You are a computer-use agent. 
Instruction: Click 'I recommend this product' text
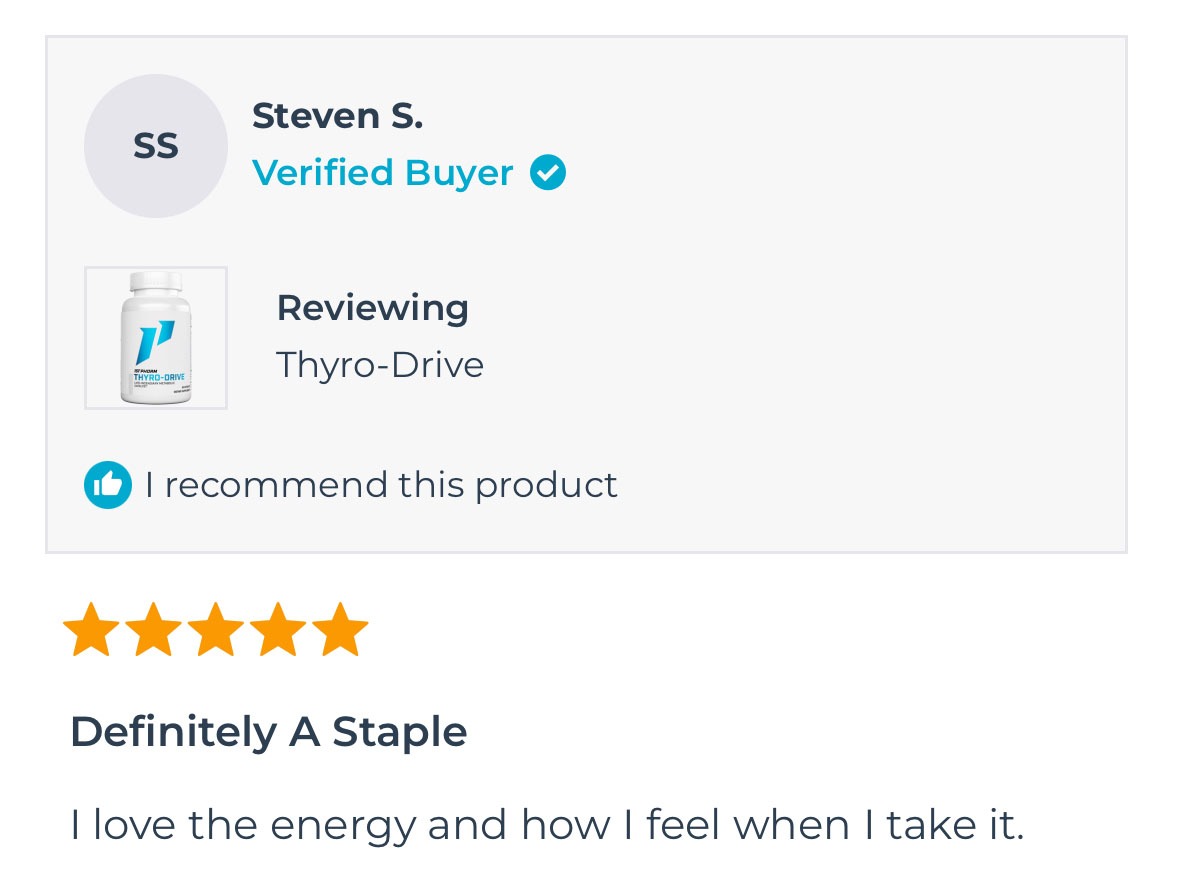coord(381,485)
